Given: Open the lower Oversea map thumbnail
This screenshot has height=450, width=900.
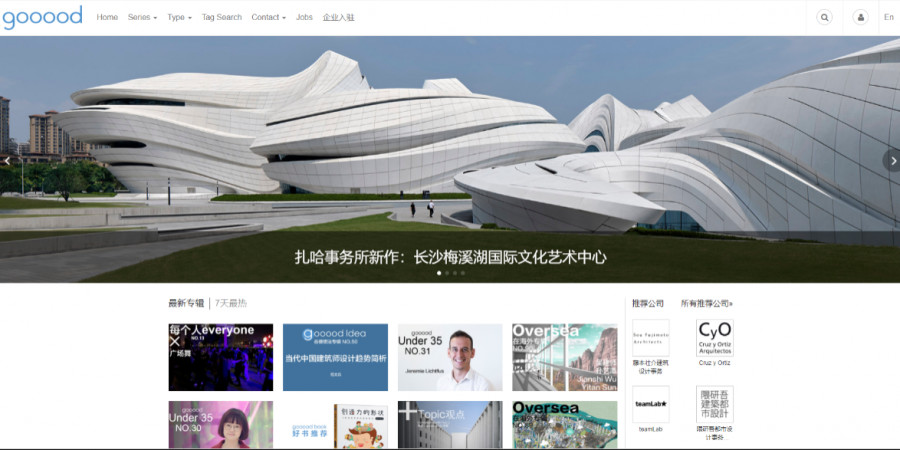Looking at the screenshot, I should pos(565,425).
